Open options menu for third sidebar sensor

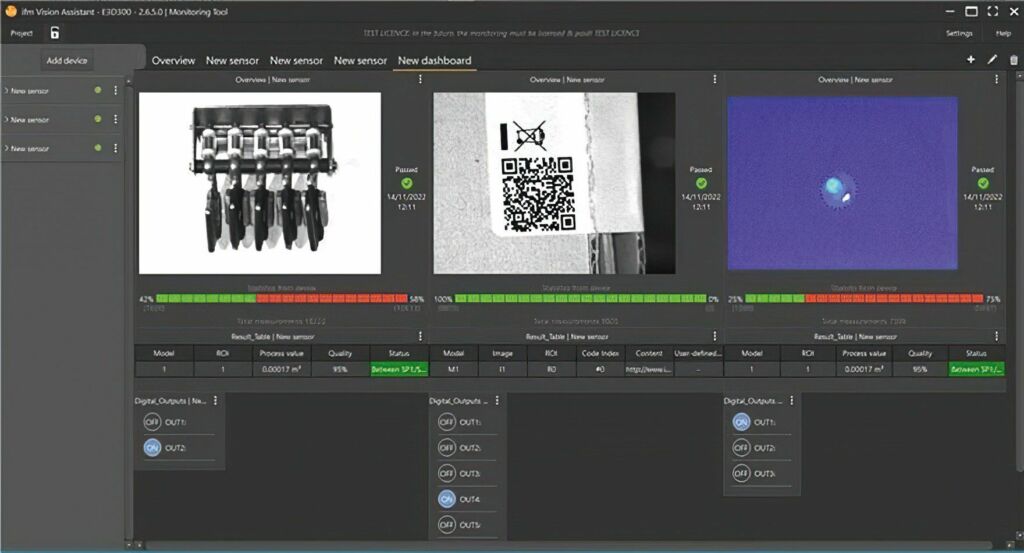(116, 148)
